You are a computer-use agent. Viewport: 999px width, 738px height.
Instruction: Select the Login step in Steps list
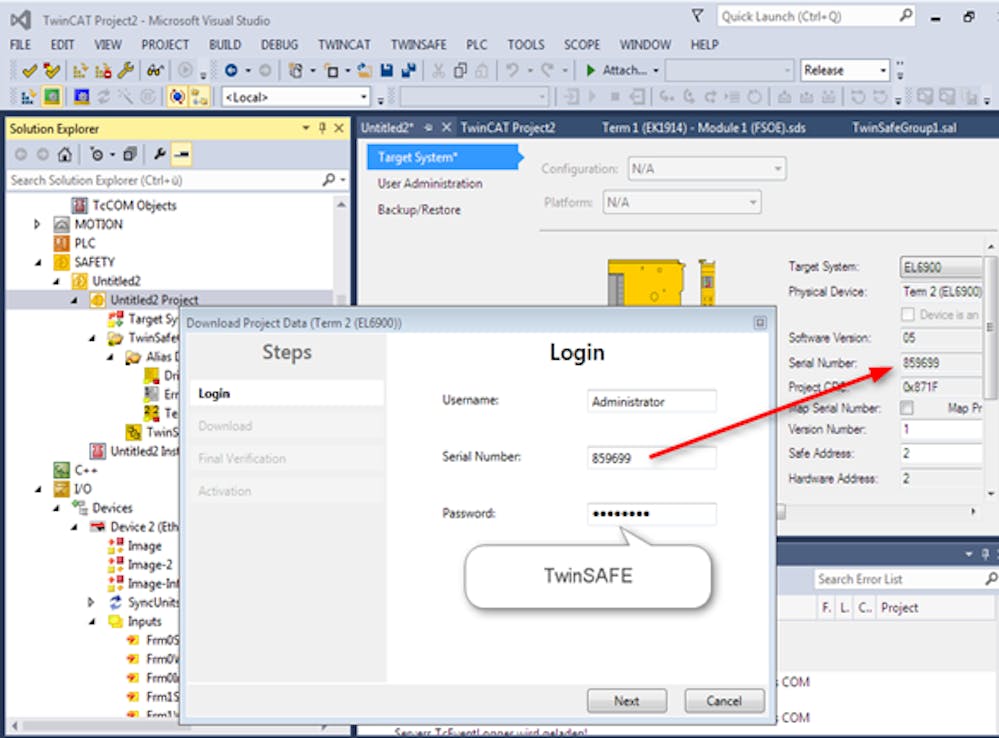[x=287, y=393]
